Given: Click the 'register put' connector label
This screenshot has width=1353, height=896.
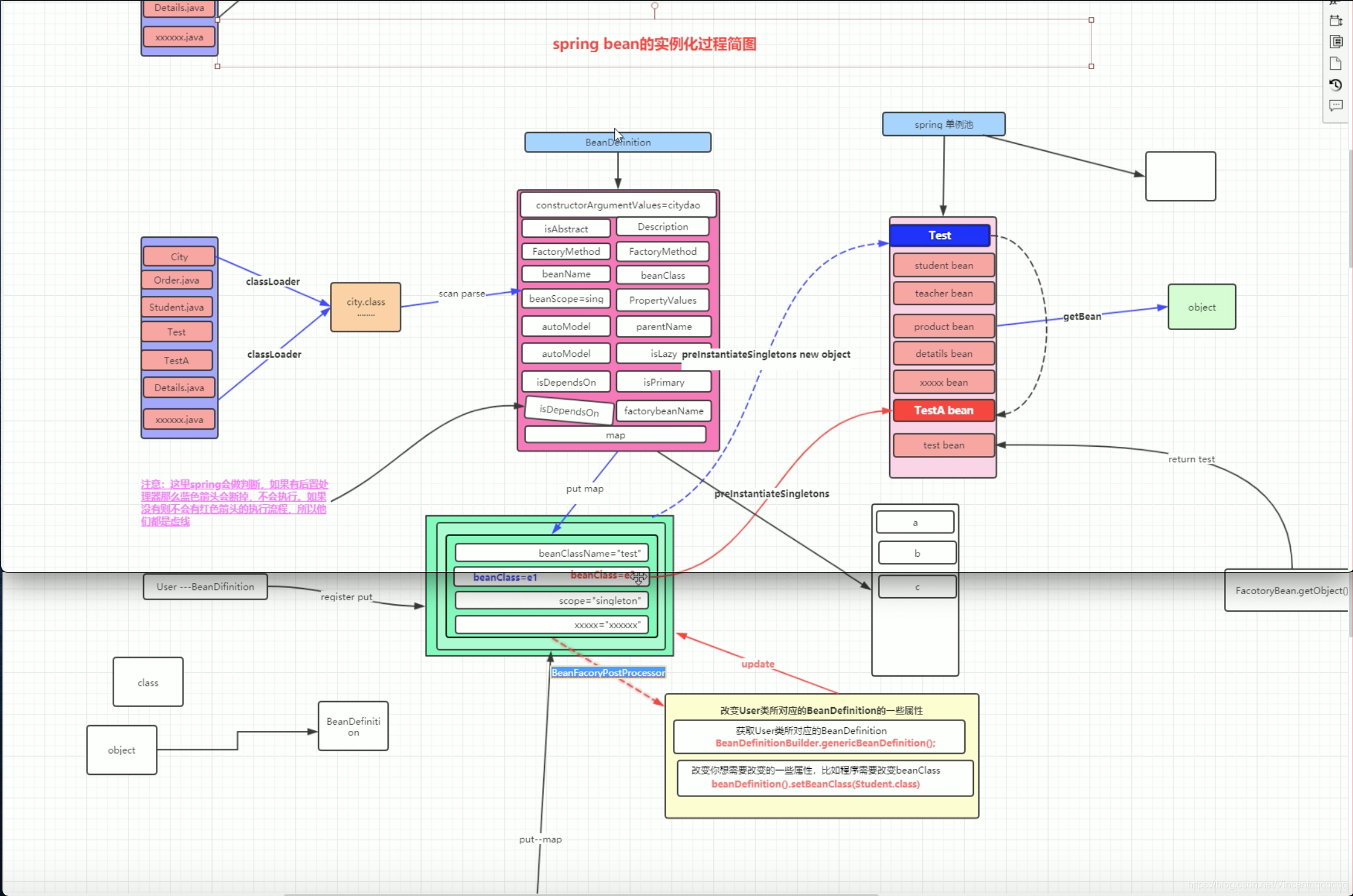Looking at the screenshot, I should click(x=346, y=597).
